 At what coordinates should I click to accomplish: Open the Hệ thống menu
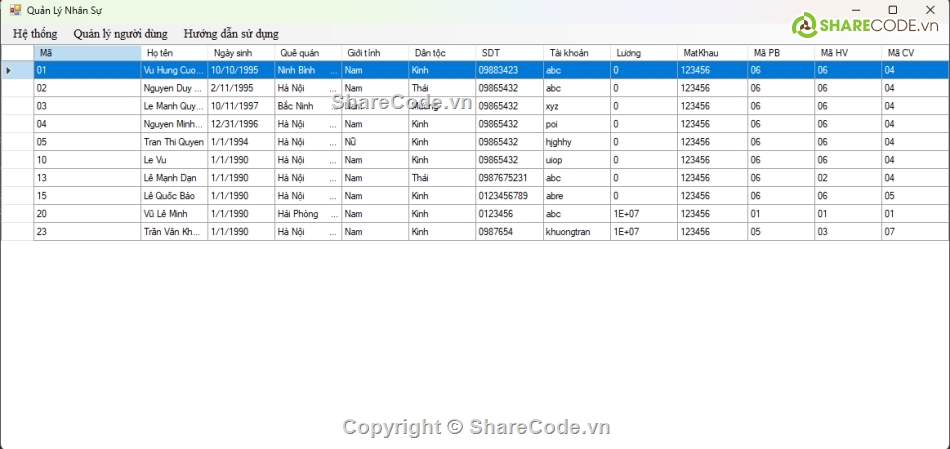(35, 33)
